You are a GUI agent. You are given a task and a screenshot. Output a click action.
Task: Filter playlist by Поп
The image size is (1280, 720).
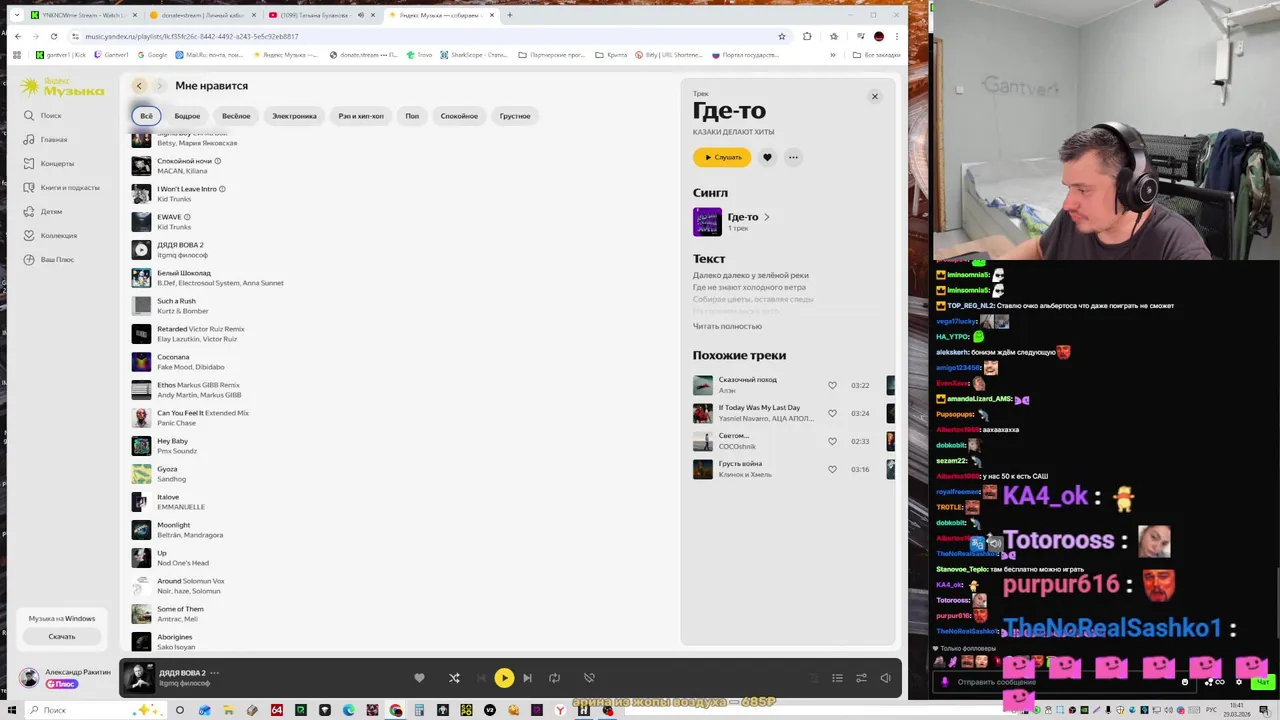412,116
